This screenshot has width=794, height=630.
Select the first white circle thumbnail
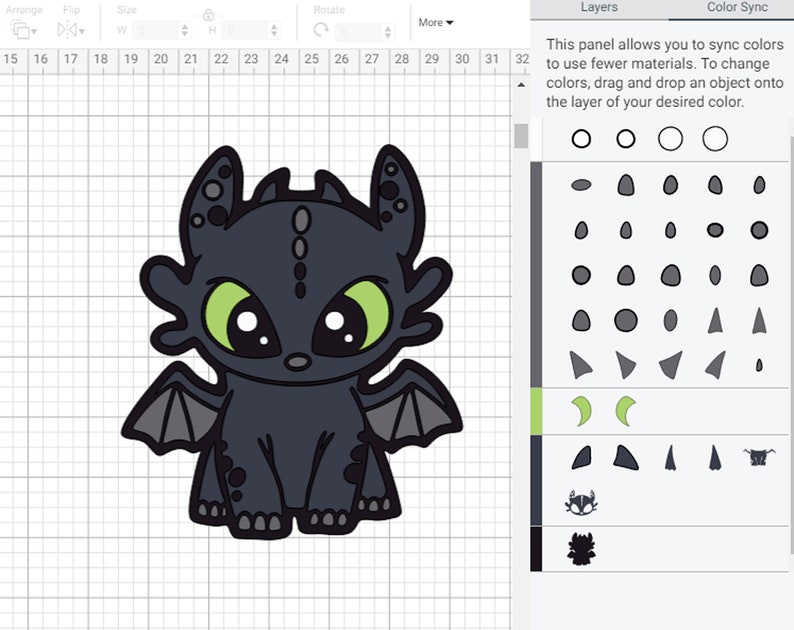[x=581, y=138]
